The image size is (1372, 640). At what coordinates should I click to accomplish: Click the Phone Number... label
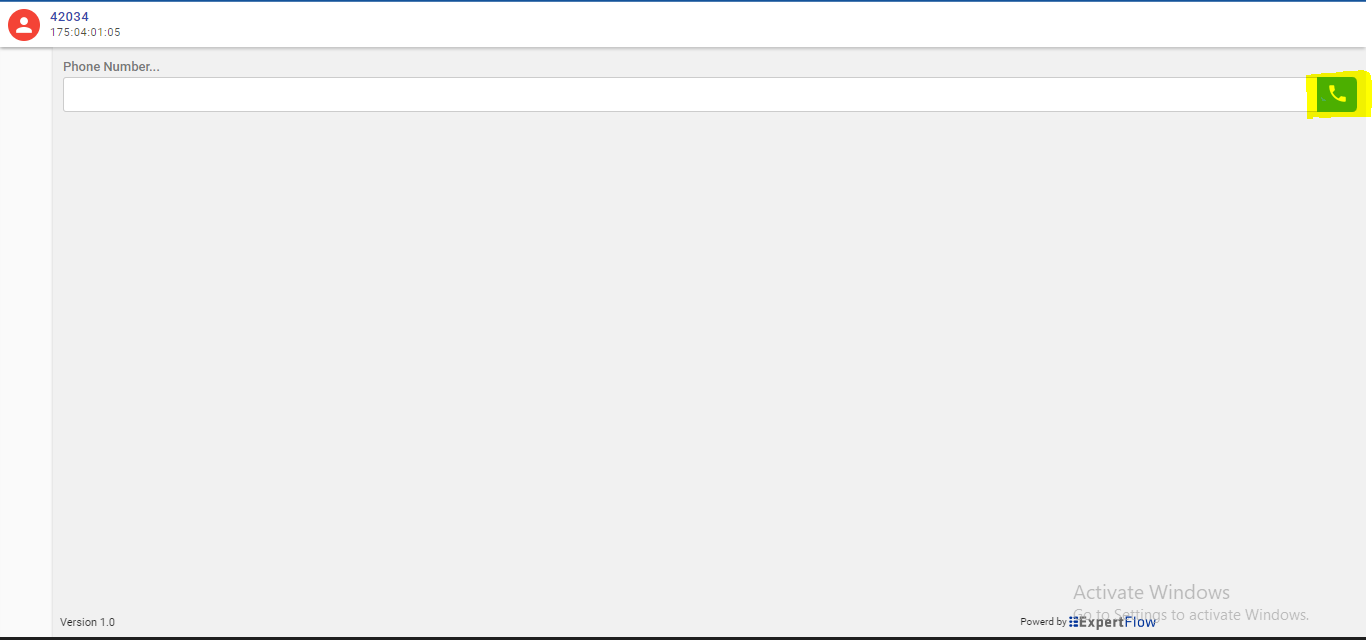(x=111, y=67)
